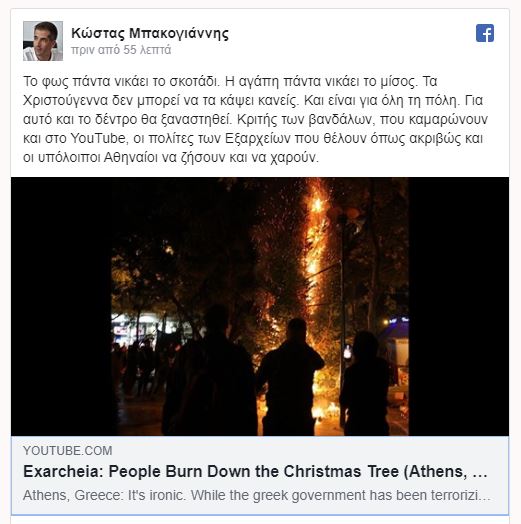Click the left black bar of the video preview
This screenshot has height=524, width=521.
click(x=61, y=306)
